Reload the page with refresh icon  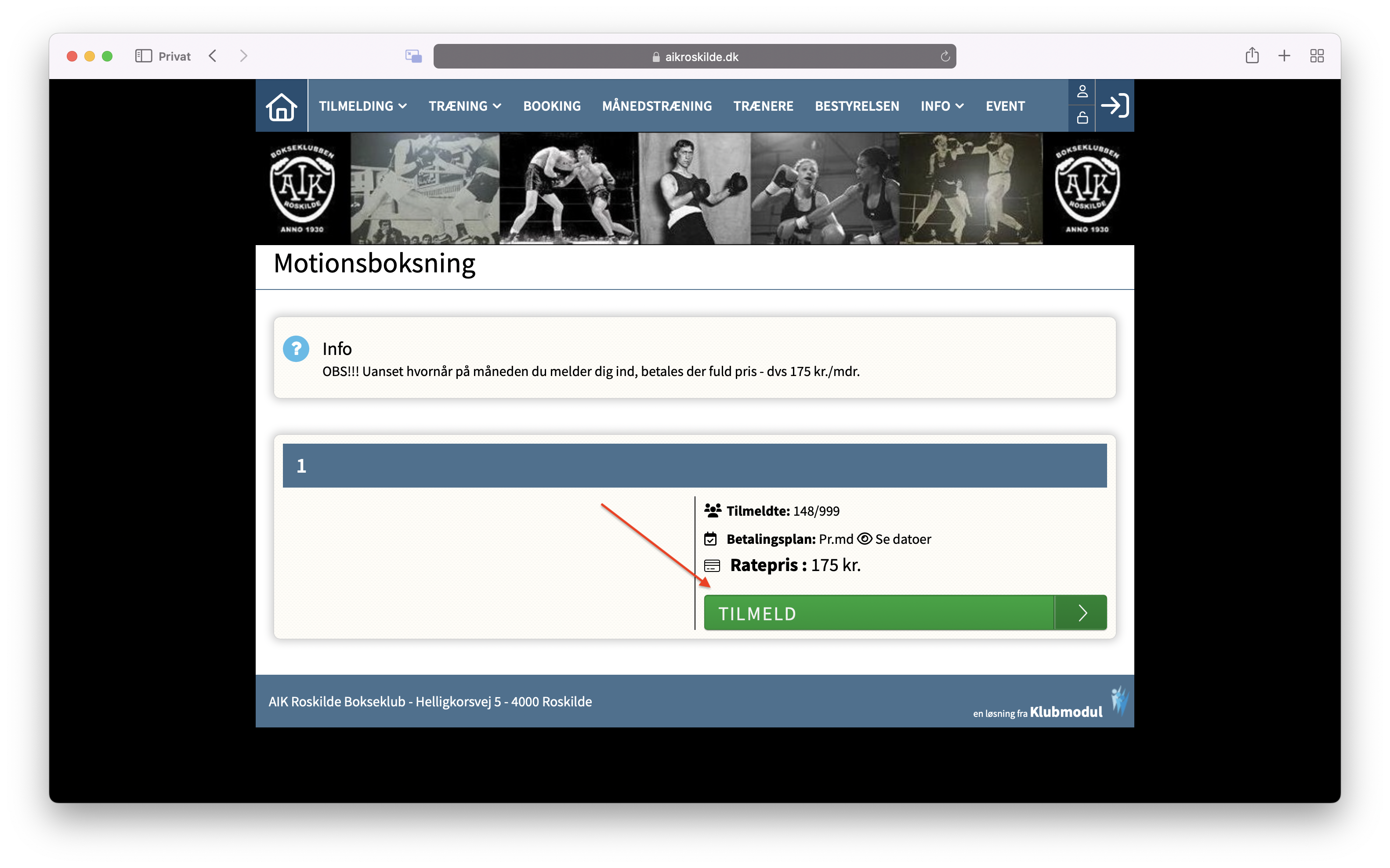click(x=945, y=56)
